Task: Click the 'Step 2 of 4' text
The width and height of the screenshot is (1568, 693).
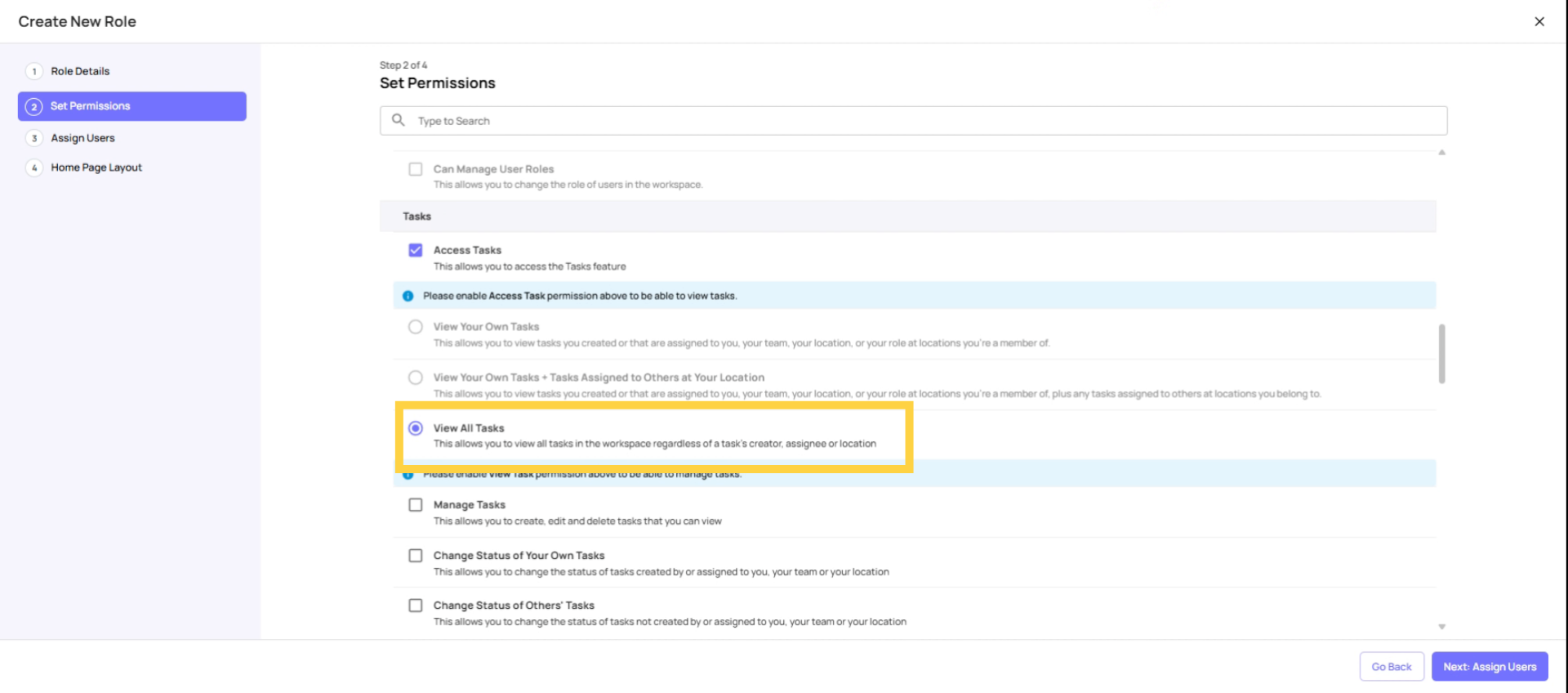Action: 403,65
